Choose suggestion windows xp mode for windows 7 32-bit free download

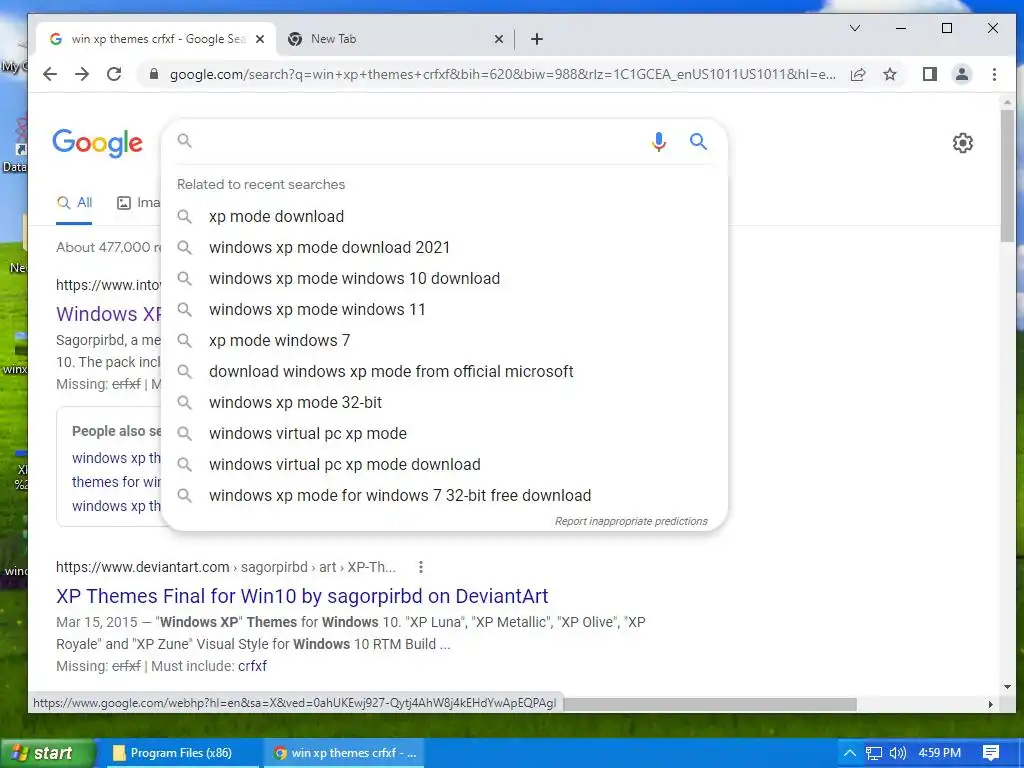444,496
